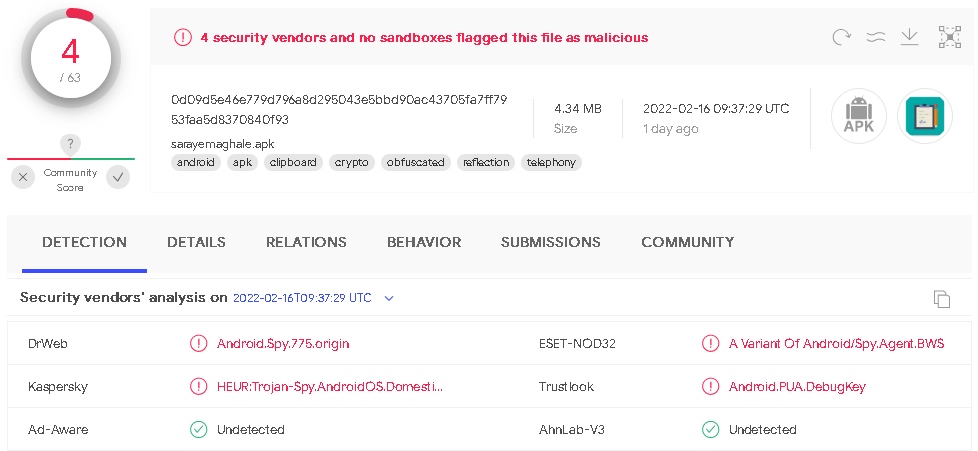Click the APK android file type icon
978x451 pixels.
[859, 116]
